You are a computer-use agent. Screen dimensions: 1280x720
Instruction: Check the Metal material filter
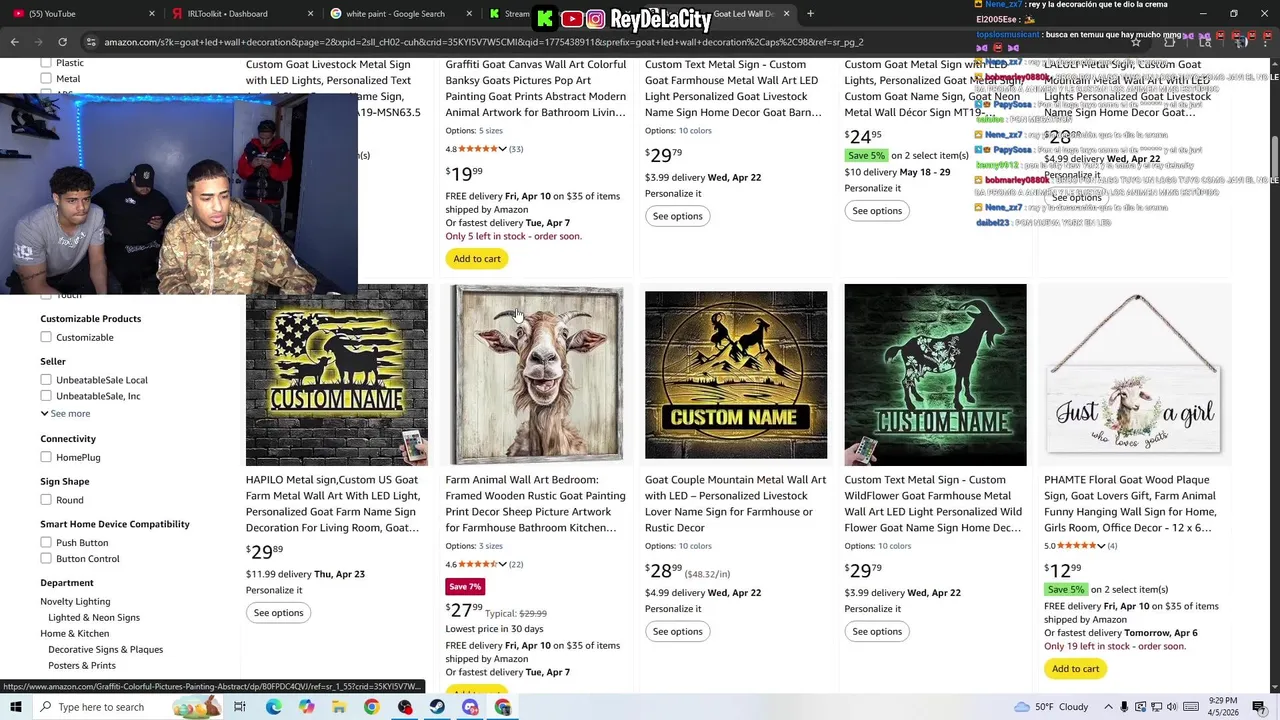coord(46,79)
